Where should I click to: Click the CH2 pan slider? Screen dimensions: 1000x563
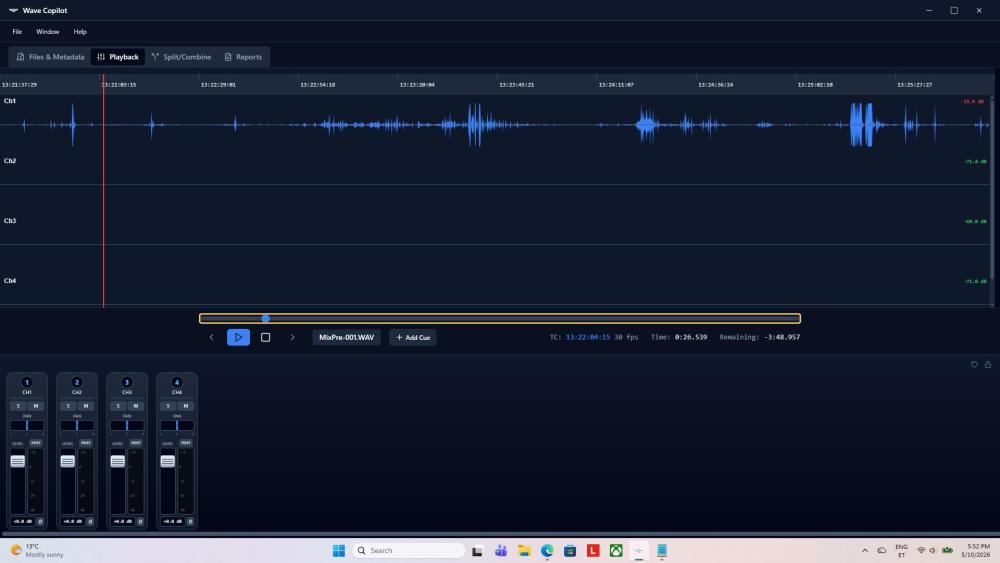[77, 425]
